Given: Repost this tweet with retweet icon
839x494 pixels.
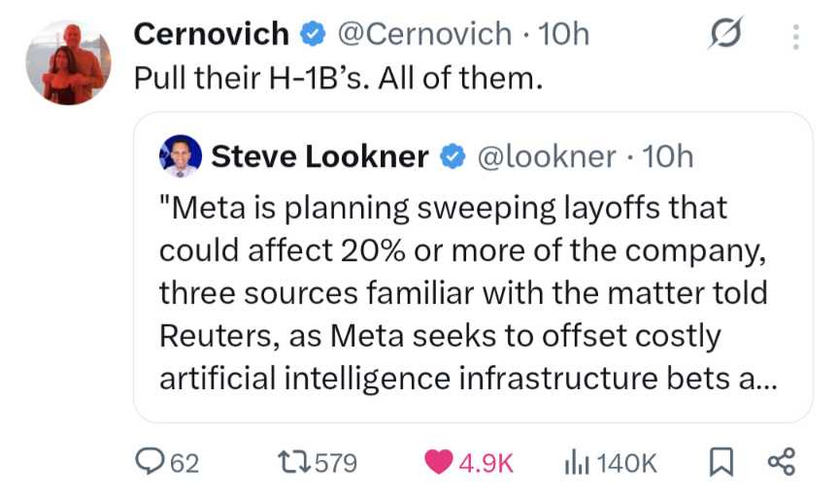Looking at the screenshot, I should (x=296, y=462).
